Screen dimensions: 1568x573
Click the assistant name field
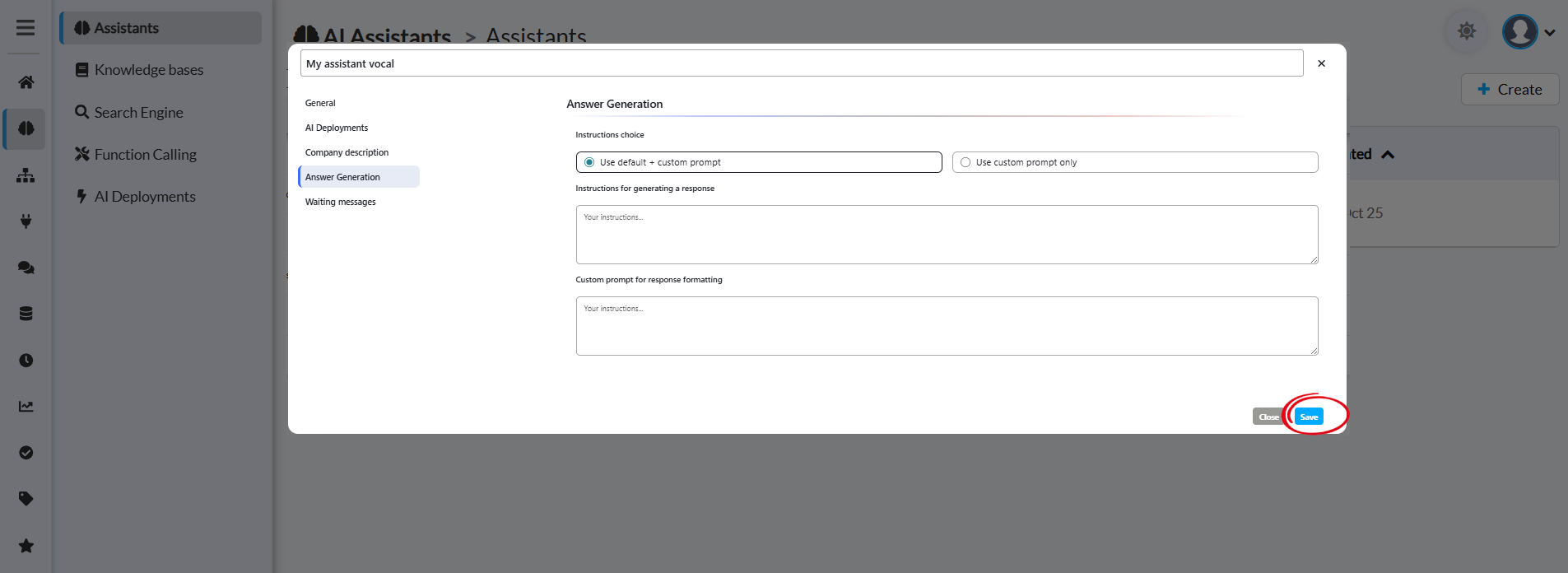802,63
